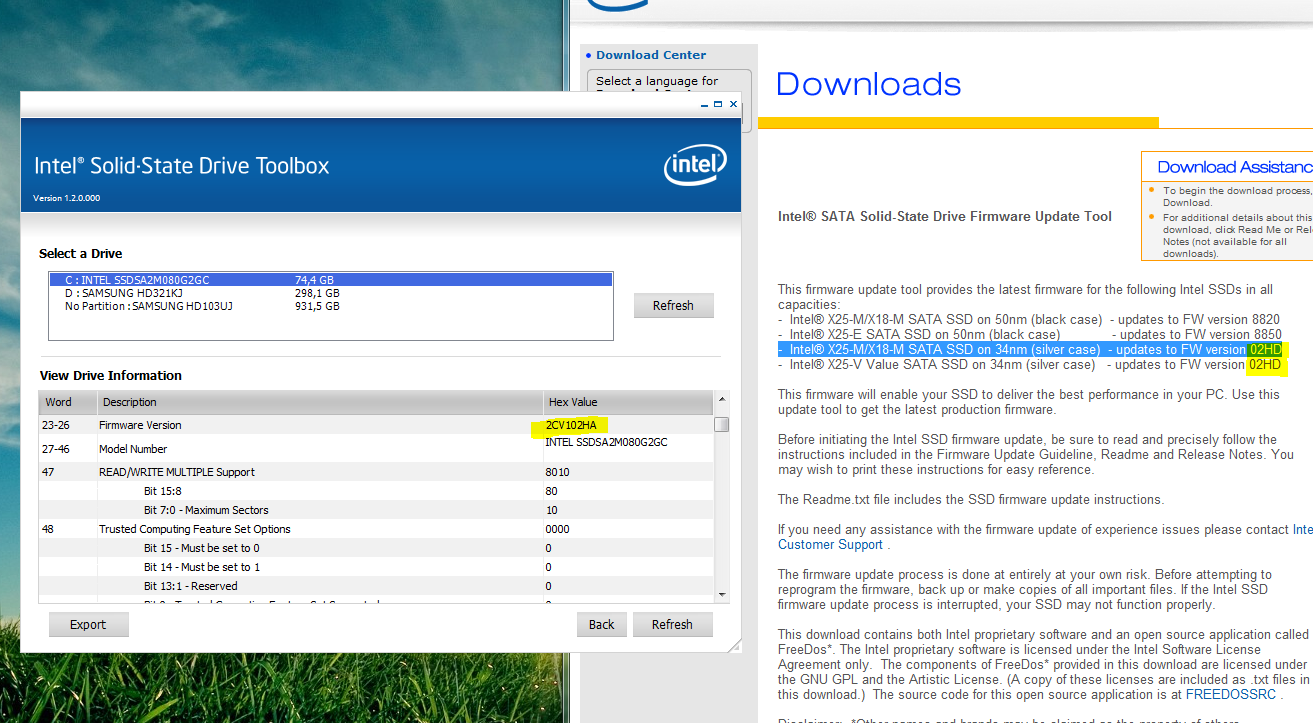Export the drive information

88,624
